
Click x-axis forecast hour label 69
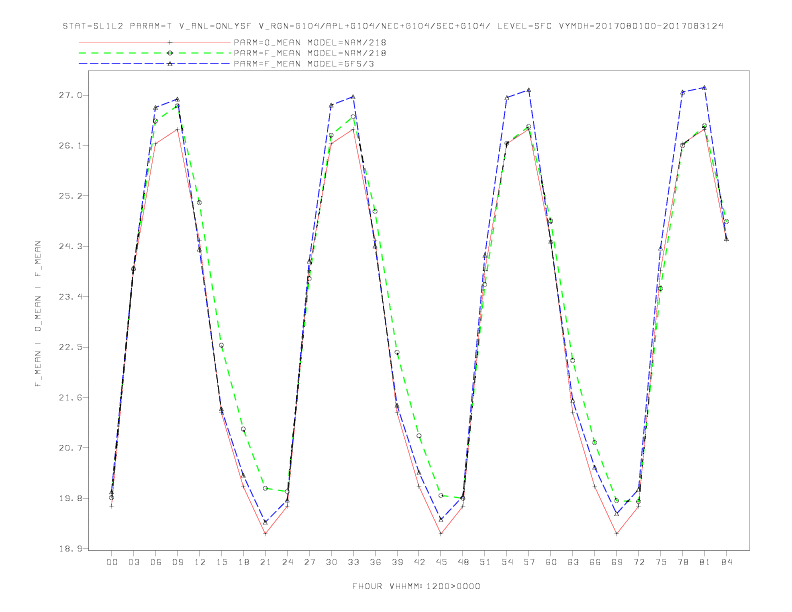tap(617, 562)
